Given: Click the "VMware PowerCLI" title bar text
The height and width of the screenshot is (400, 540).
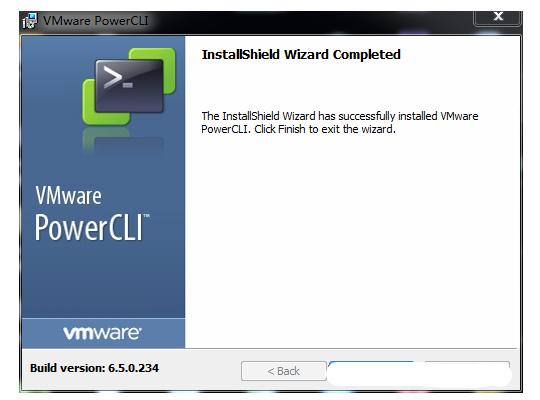Looking at the screenshot, I should pos(96,21).
